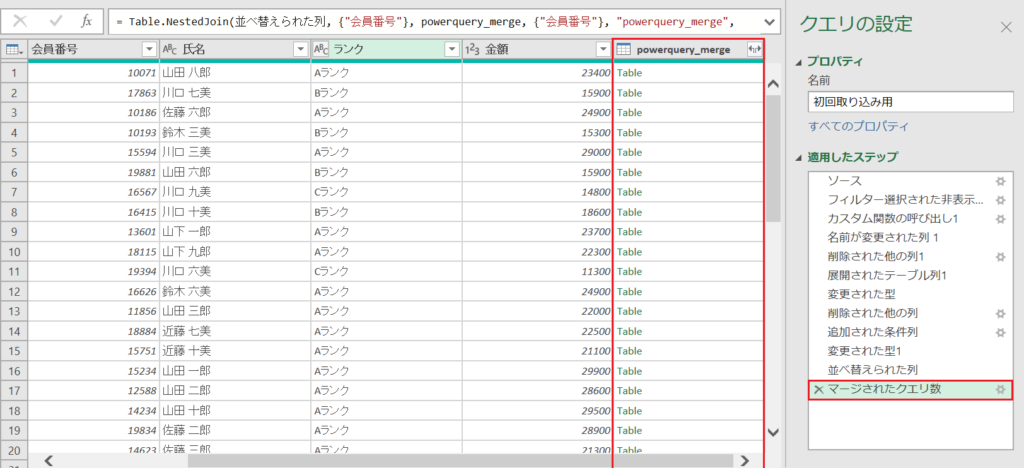Viewport: 1024px width, 468px height.
Task: Click the cell 近藤 七美
Action: pos(235,331)
